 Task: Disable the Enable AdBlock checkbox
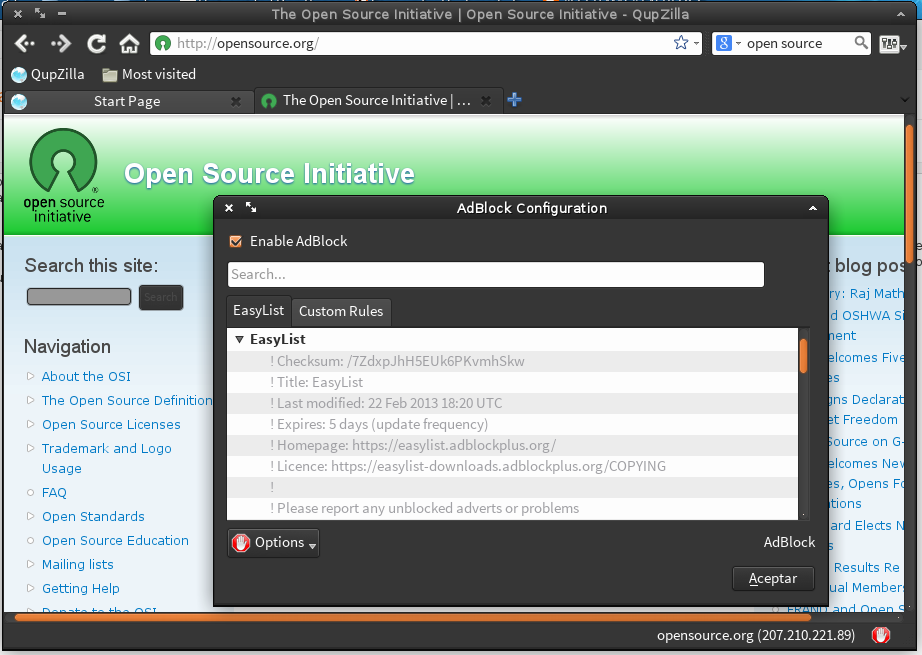point(236,241)
